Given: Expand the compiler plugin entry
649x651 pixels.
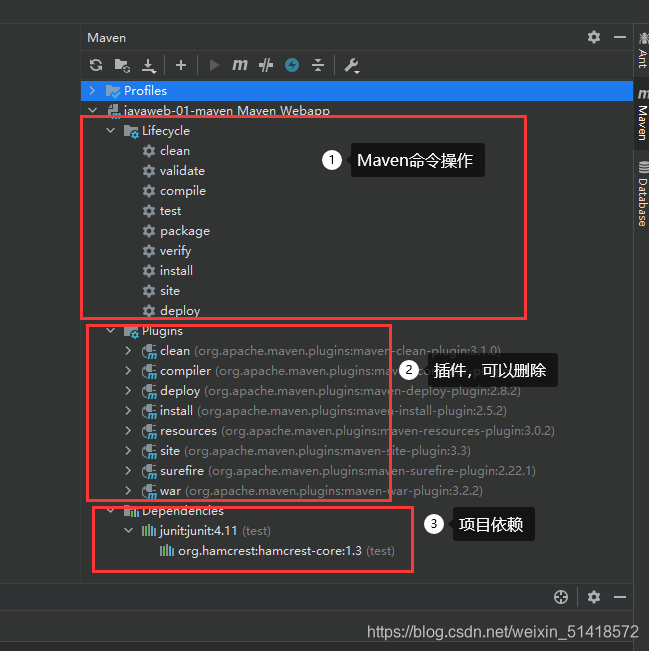Looking at the screenshot, I should pos(128,371).
